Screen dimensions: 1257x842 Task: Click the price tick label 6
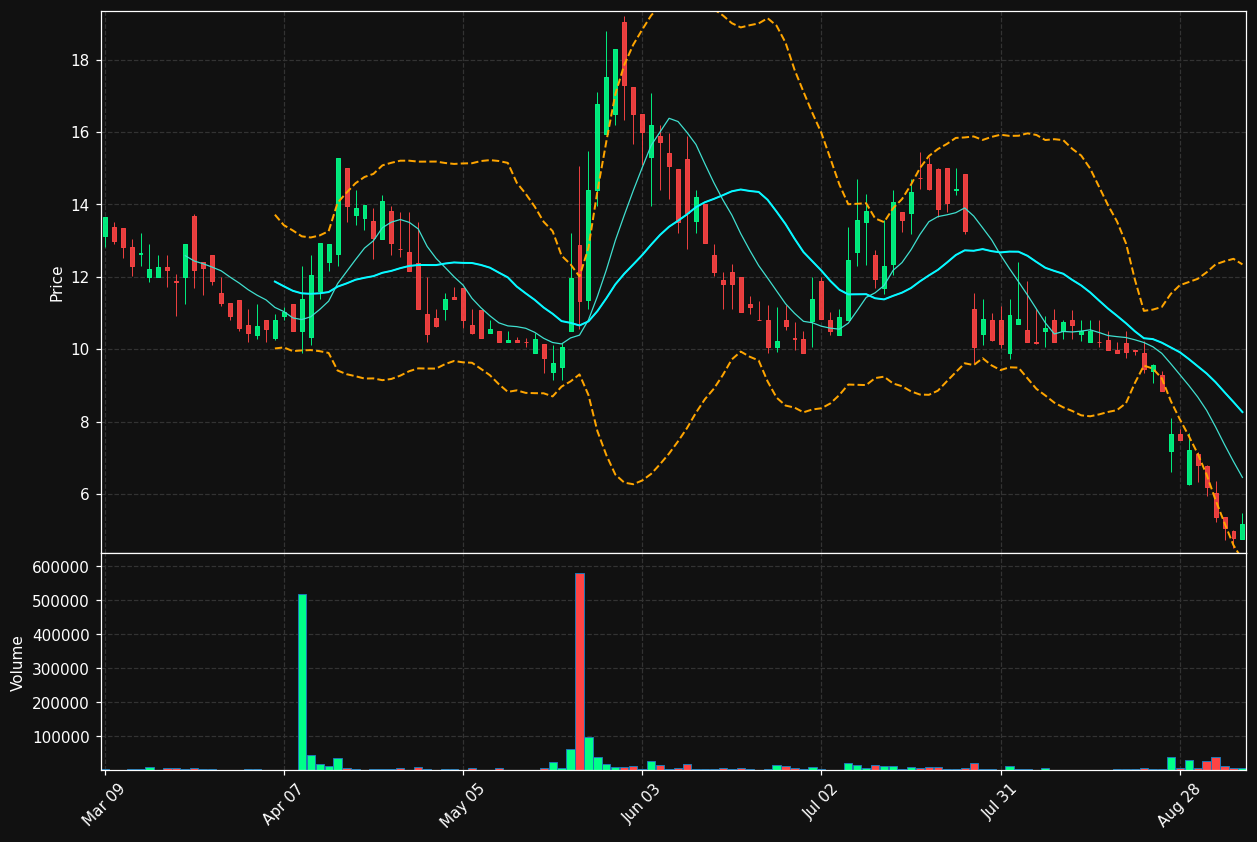pos(85,494)
